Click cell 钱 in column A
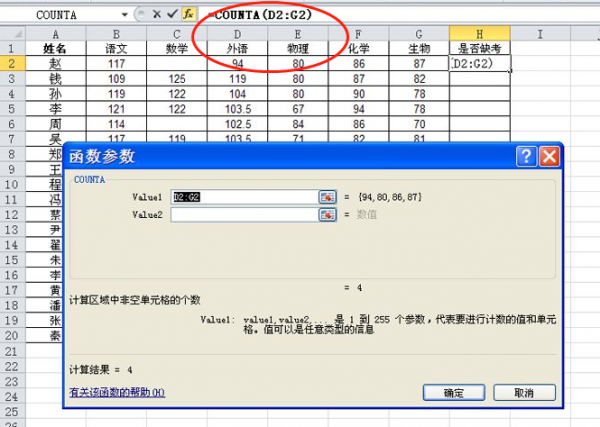 [56, 79]
